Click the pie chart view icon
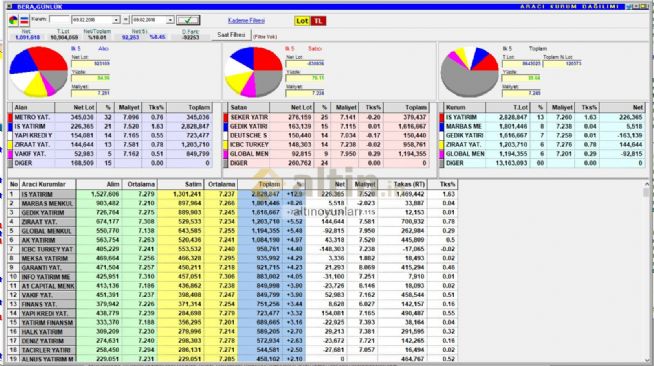 (13, 20)
